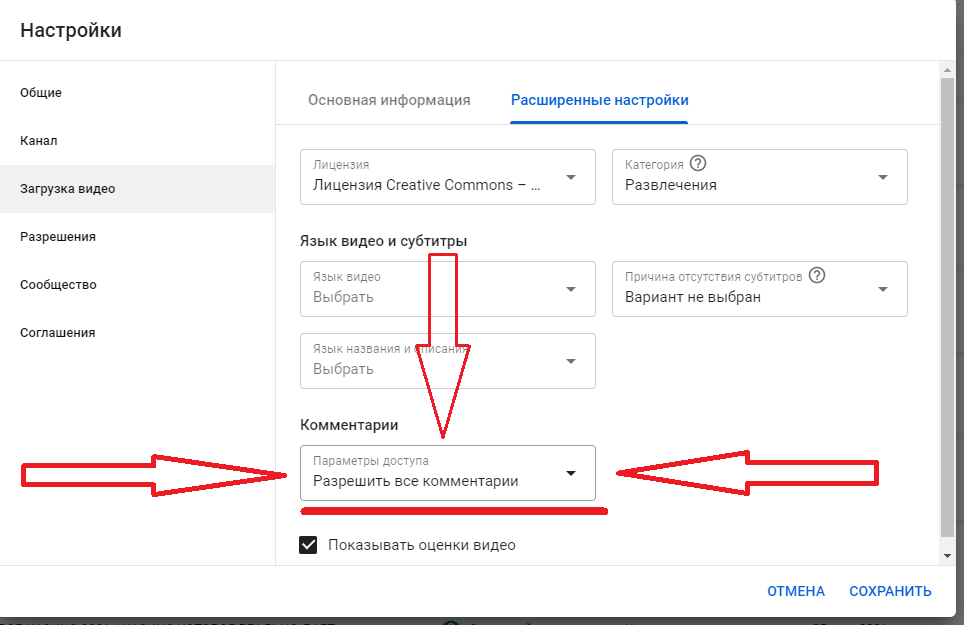Click the СОХРАНИТЬ button

point(890,591)
